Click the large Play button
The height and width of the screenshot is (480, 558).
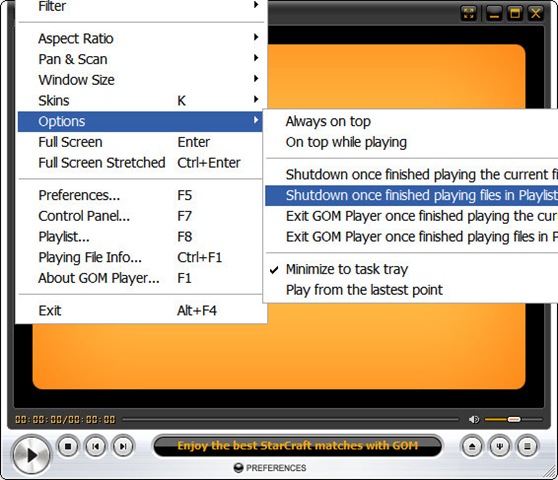tap(31, 455)
